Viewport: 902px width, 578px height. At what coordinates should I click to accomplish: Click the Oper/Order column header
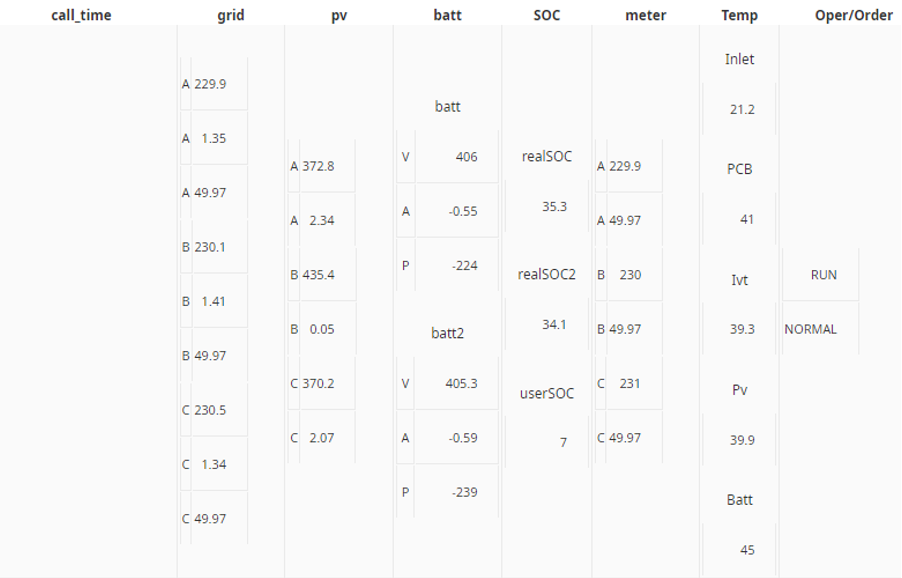(853, 15)
